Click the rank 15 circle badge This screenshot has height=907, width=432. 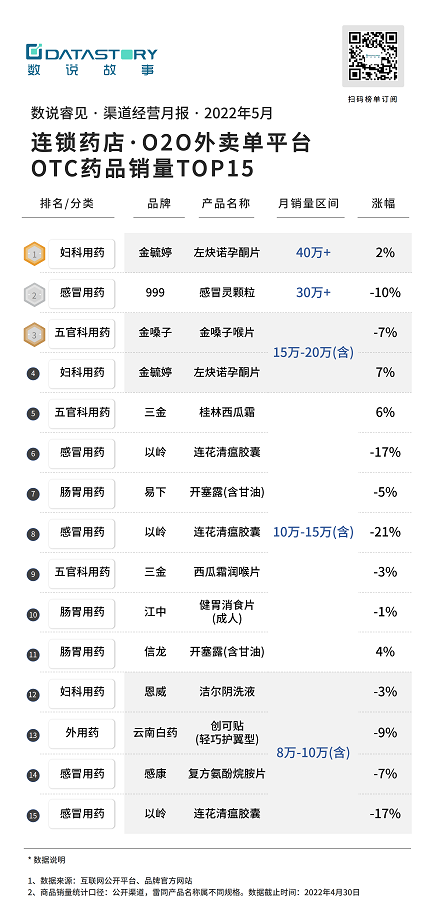click(x=33, y=816)
